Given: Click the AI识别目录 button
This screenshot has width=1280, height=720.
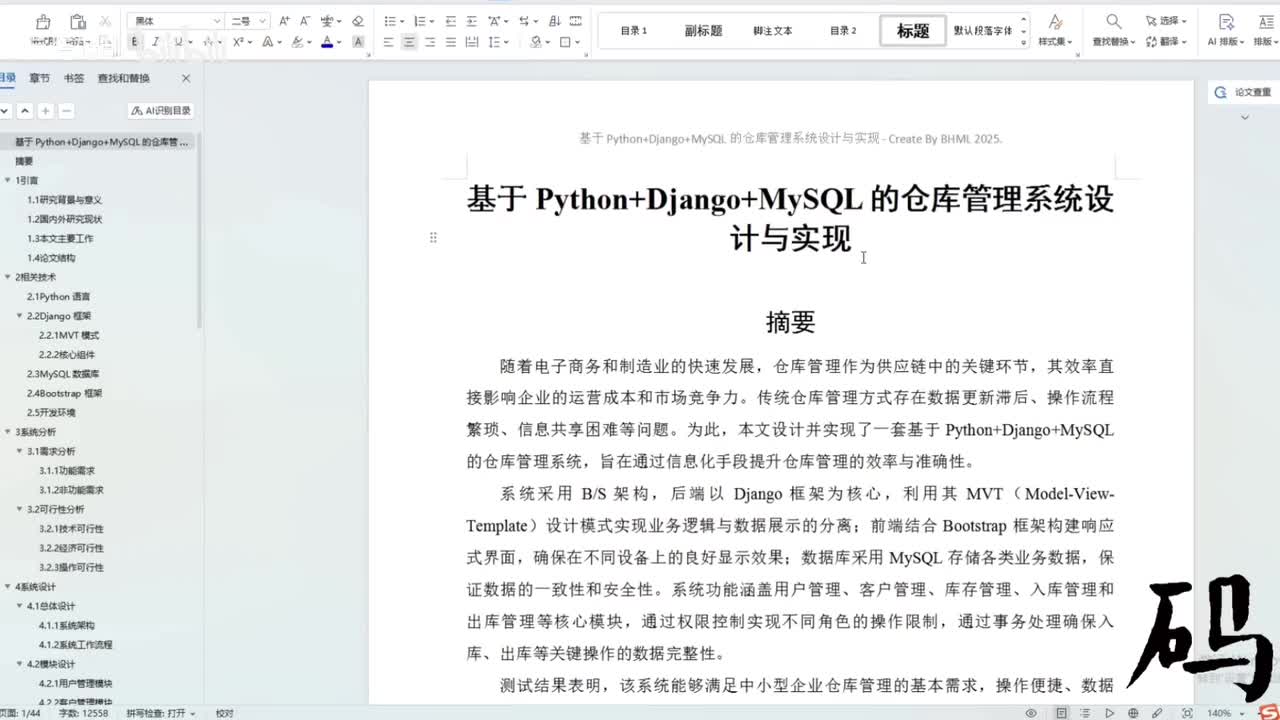Looking at the screenshot, I should [x=160, y=111].
